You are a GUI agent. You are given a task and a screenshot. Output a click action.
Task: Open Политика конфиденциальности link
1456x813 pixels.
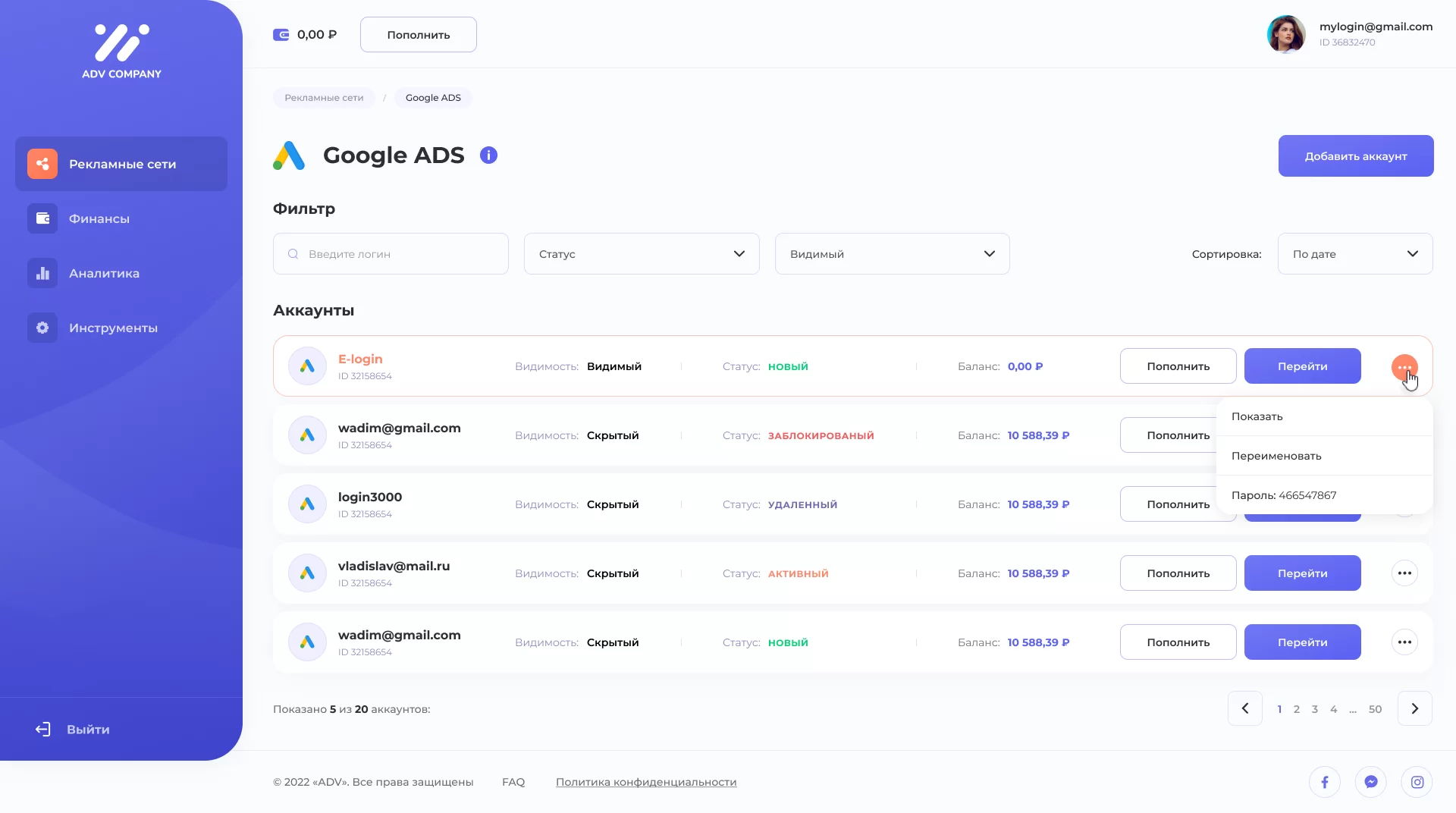(646, 782)
